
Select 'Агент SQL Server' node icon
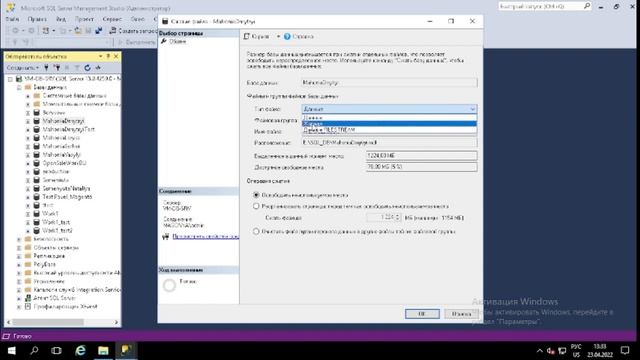(x=28, y=298)
